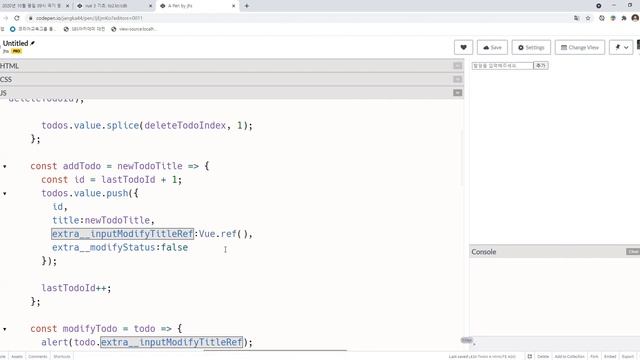Reload the browser page
The width and height of the screenshot is (640, 360).
[17, 18]
